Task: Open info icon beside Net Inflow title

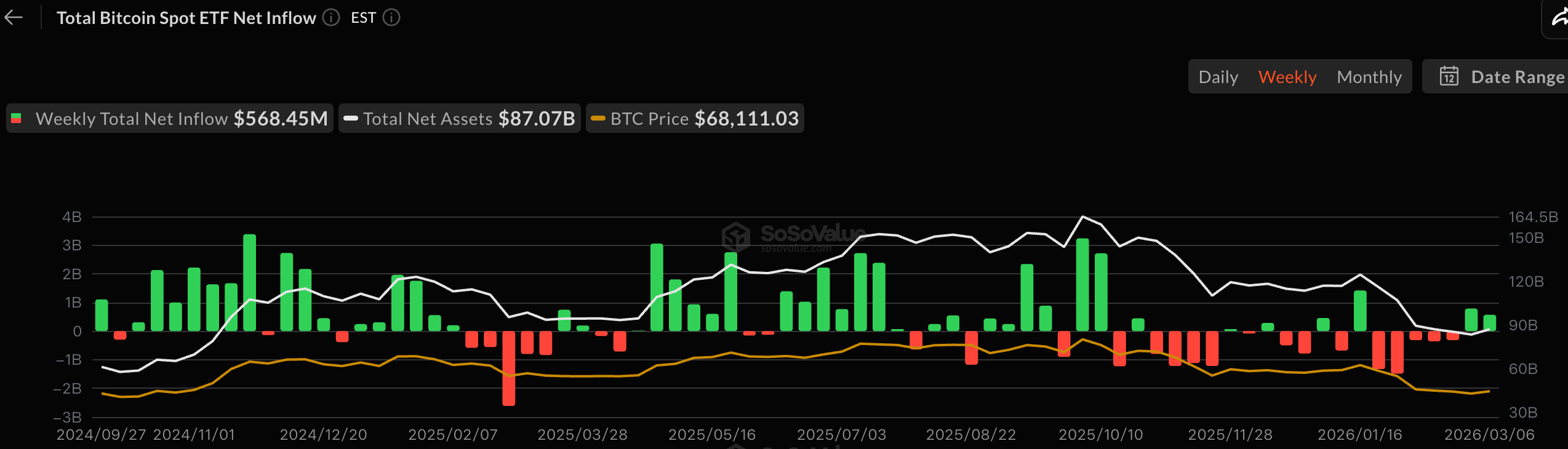Action: (331, 18)
